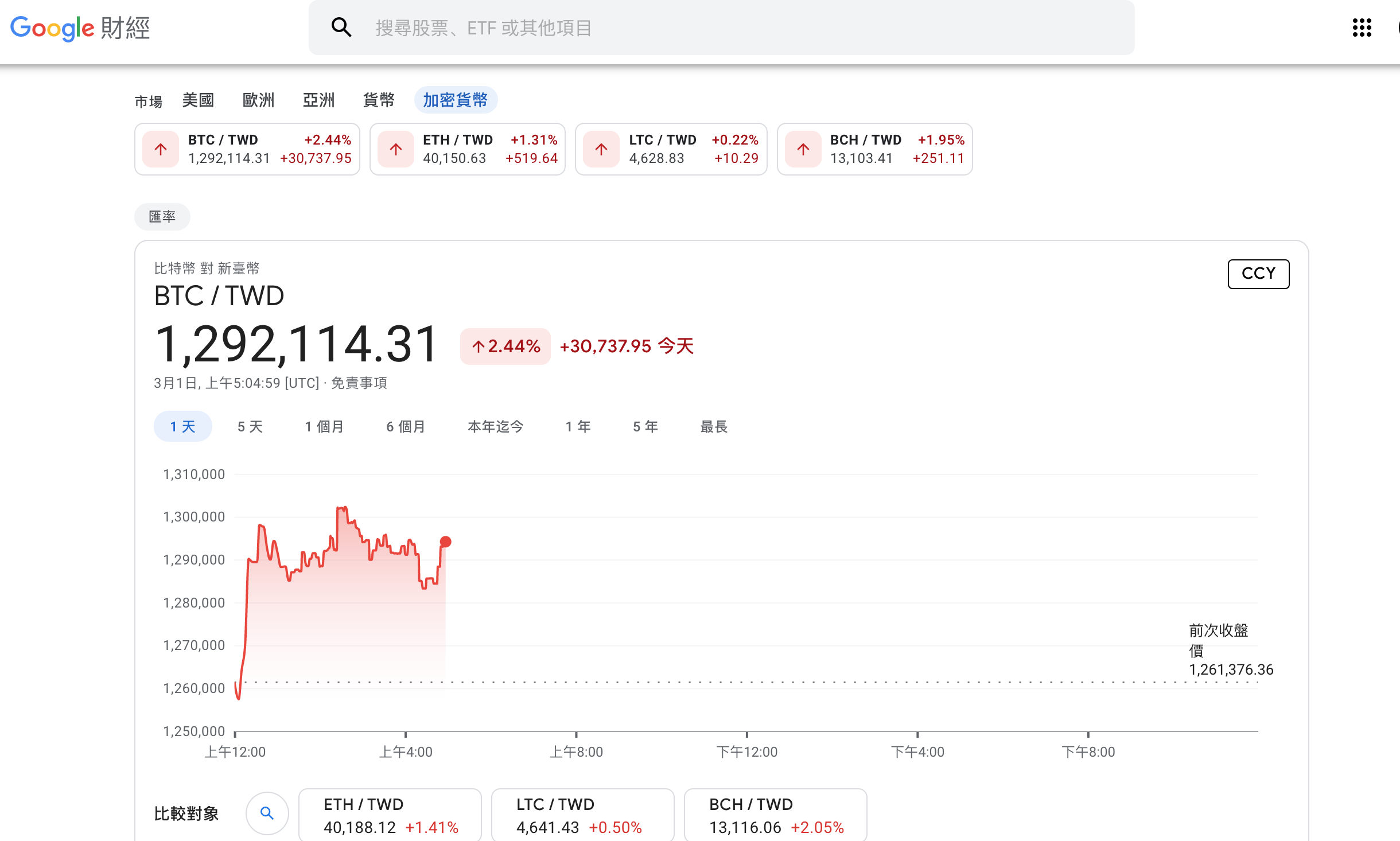Click the up-arrow icon on the LTC/TWD card

pos(601,149)
